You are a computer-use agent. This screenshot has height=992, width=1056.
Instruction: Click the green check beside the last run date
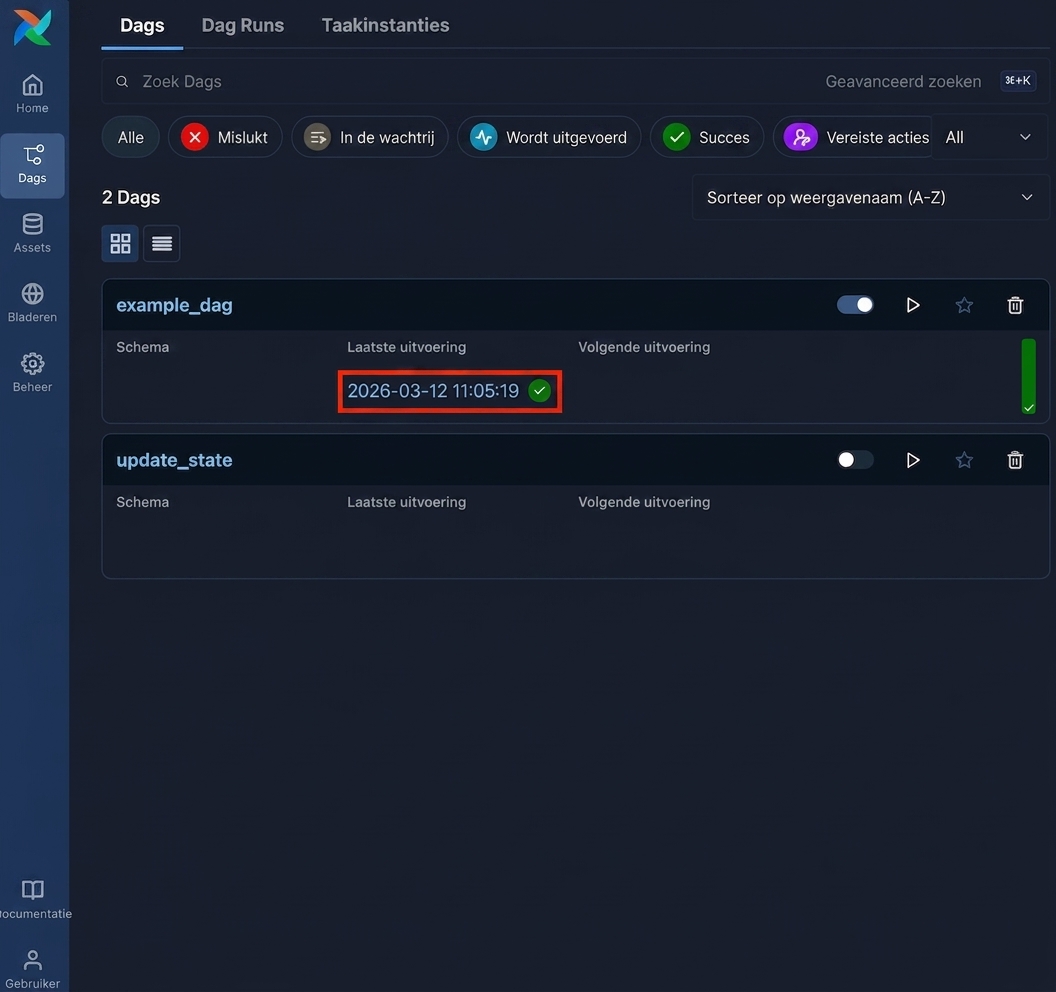point(539,391)
